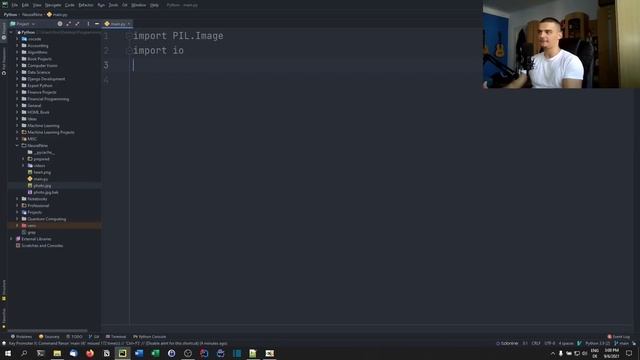Select the Expert Python folder
Viewport: 640px width, 360px height.
tap(40, 86)
